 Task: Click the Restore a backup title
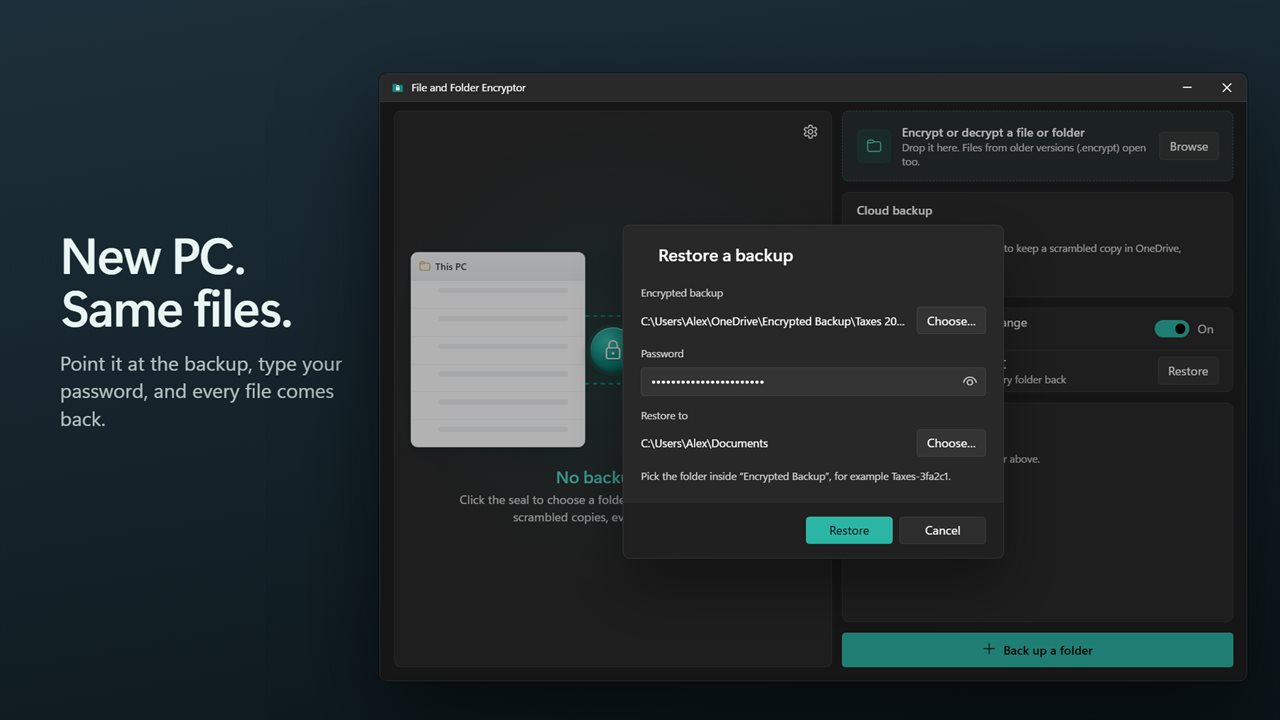pyautogui.click(x=725, y=256)
